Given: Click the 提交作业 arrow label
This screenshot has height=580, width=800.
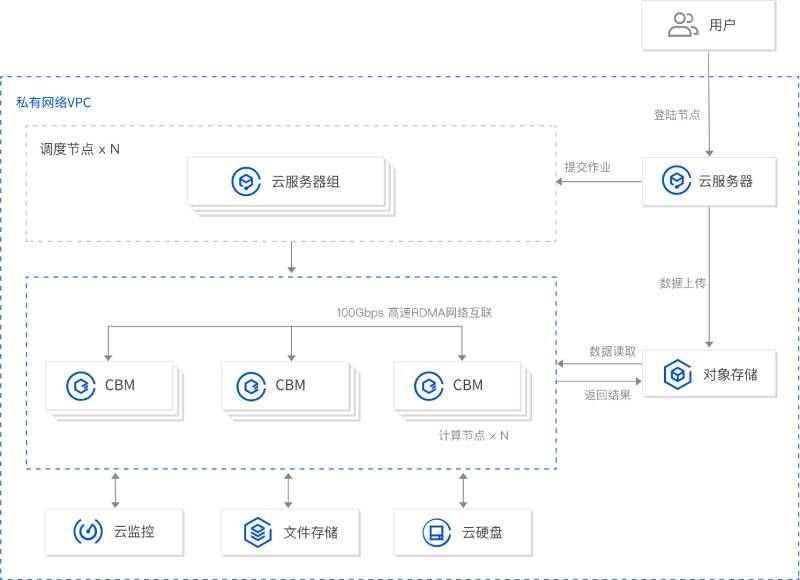Looking at the screenshot, I should pos(587,167).
